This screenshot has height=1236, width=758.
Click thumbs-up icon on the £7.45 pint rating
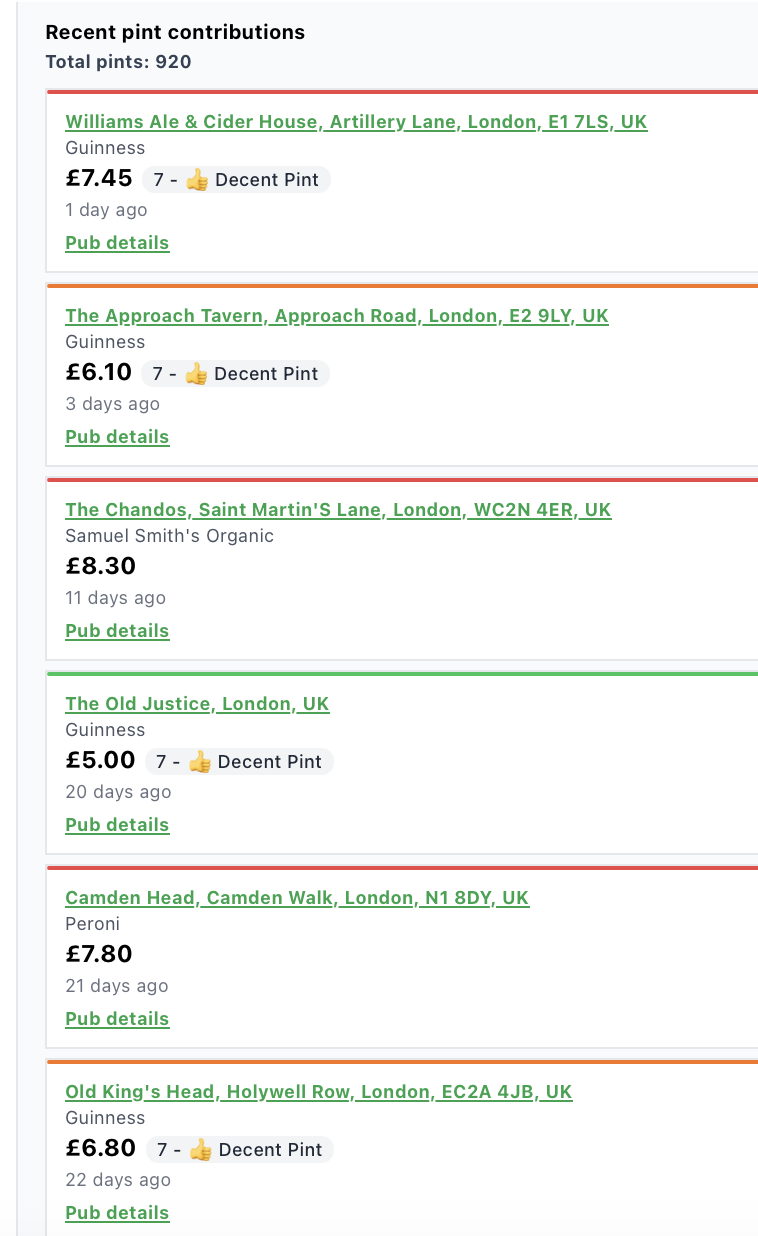(x=197, y=180)
